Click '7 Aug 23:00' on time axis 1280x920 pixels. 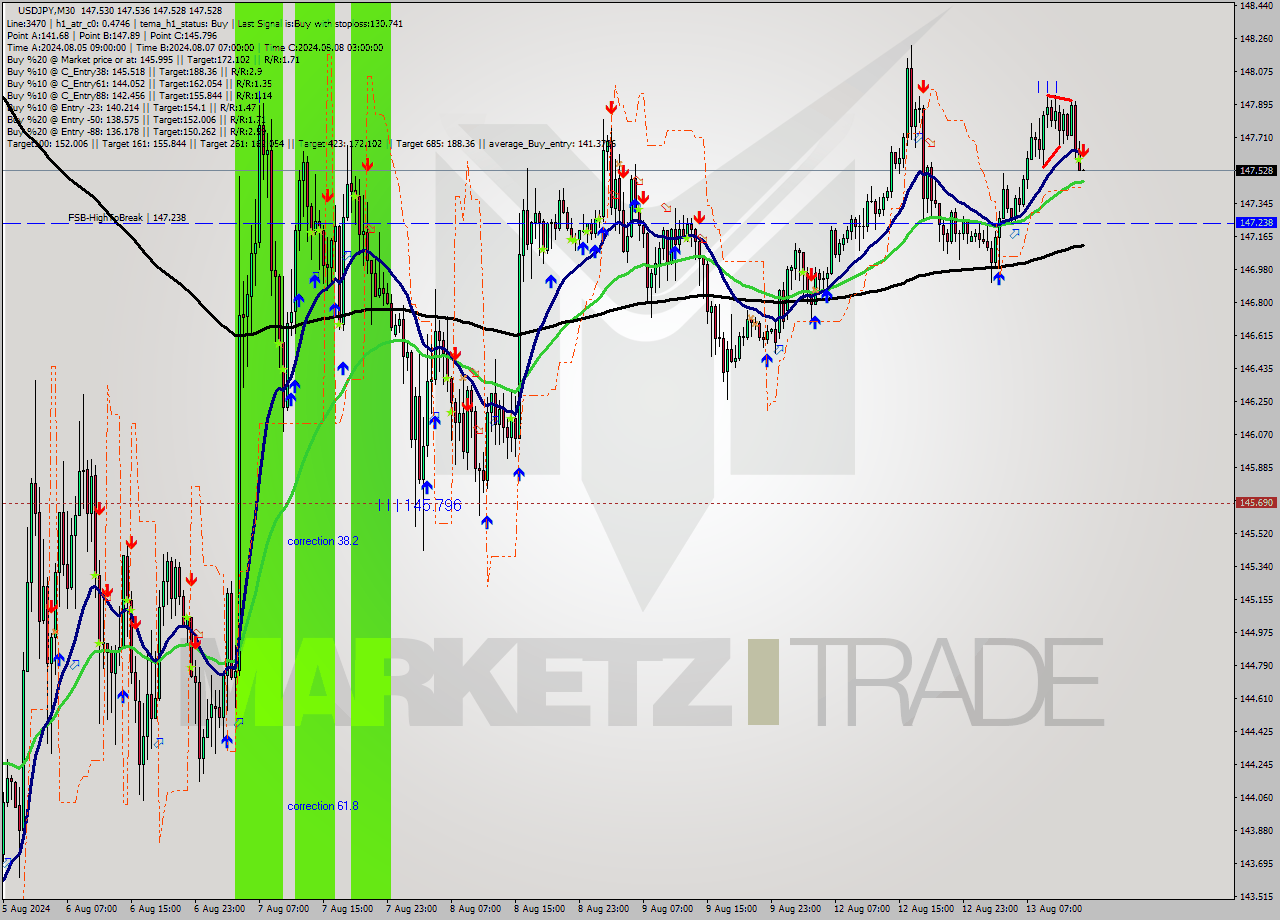(412, 909)
